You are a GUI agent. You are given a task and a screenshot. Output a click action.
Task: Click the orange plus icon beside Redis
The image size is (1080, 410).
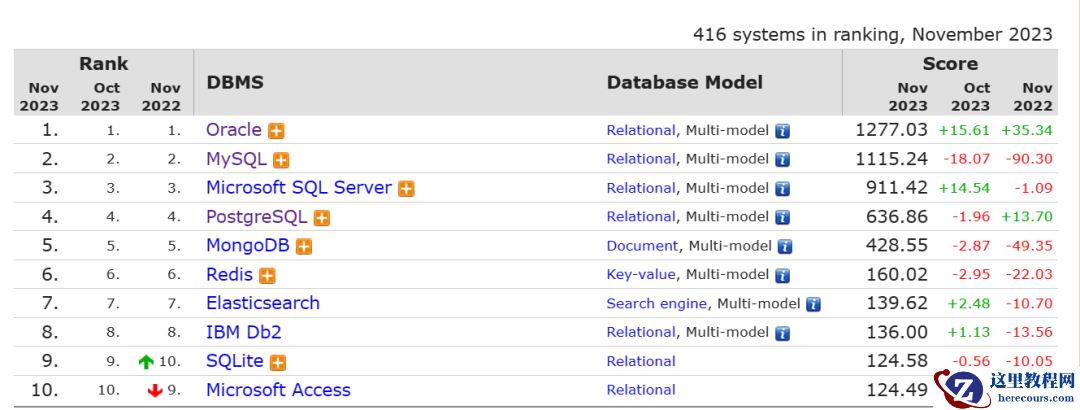click(267, 276)
